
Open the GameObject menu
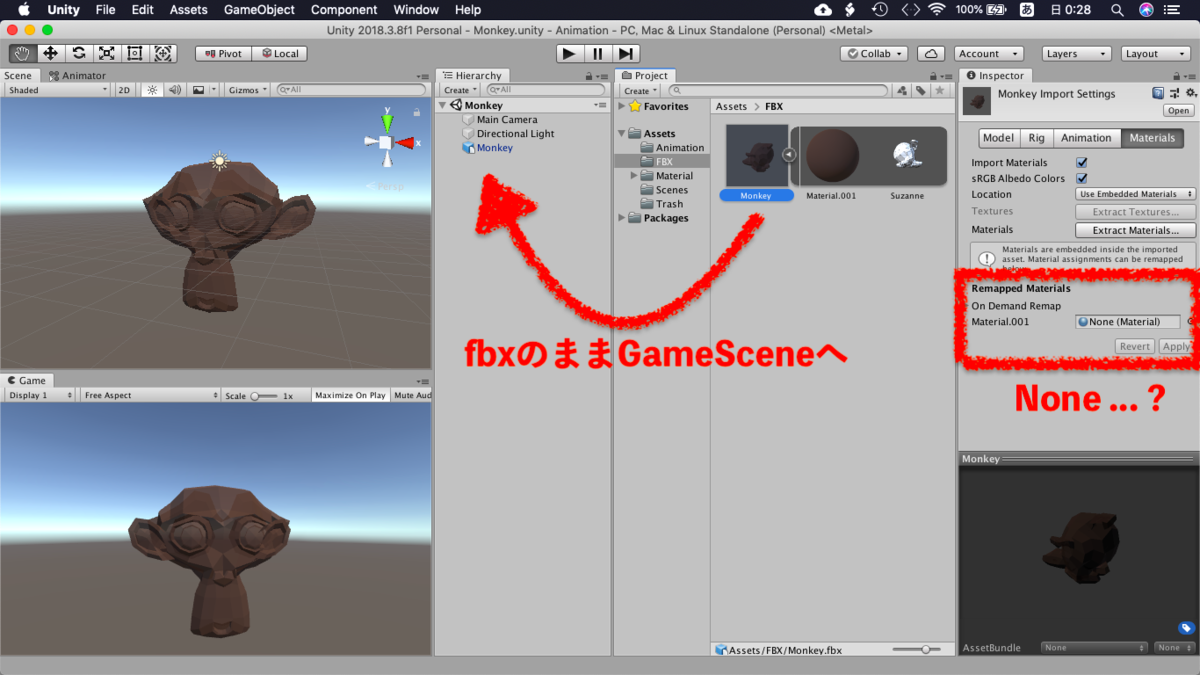259,9
